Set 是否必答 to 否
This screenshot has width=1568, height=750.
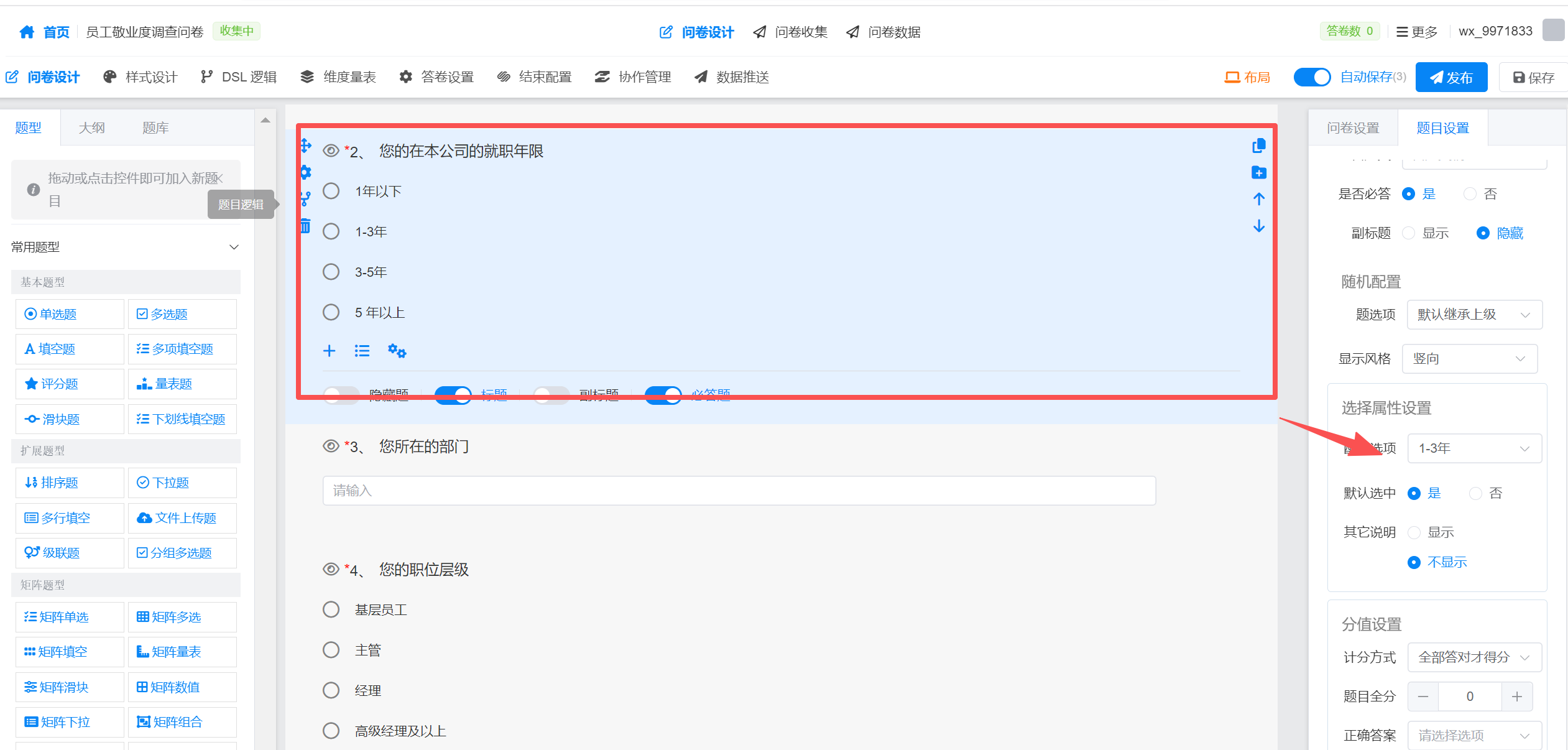[1470, 194]
